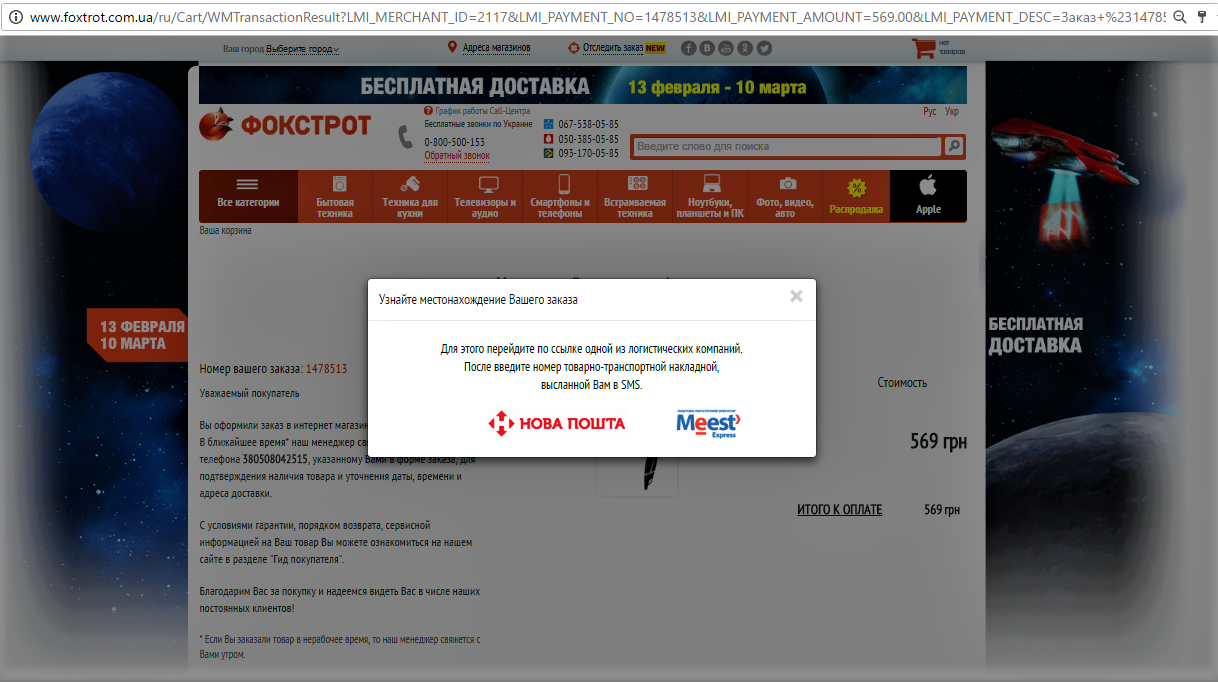This screenshot has width=1218, height=682.
Task: Click the Foxtrot logo
Action: pos(285,126)
